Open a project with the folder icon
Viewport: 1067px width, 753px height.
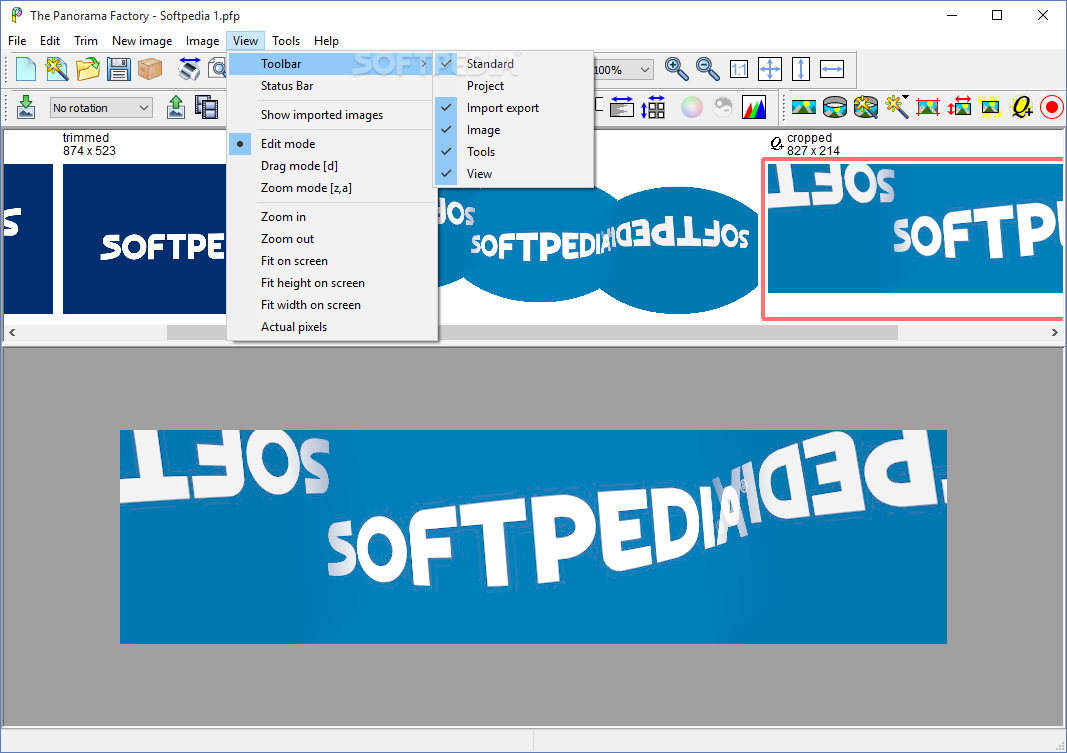click(x=88, y=69)
